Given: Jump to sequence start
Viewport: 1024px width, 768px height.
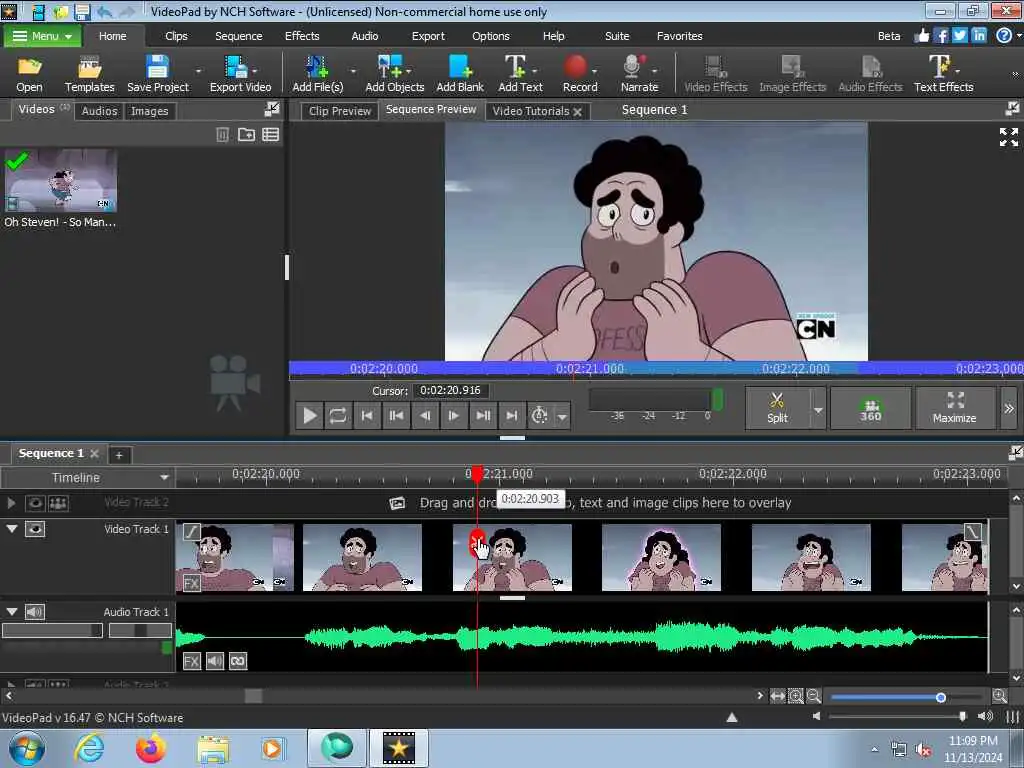Looking at the screenshot, I should tap(367, 415).
